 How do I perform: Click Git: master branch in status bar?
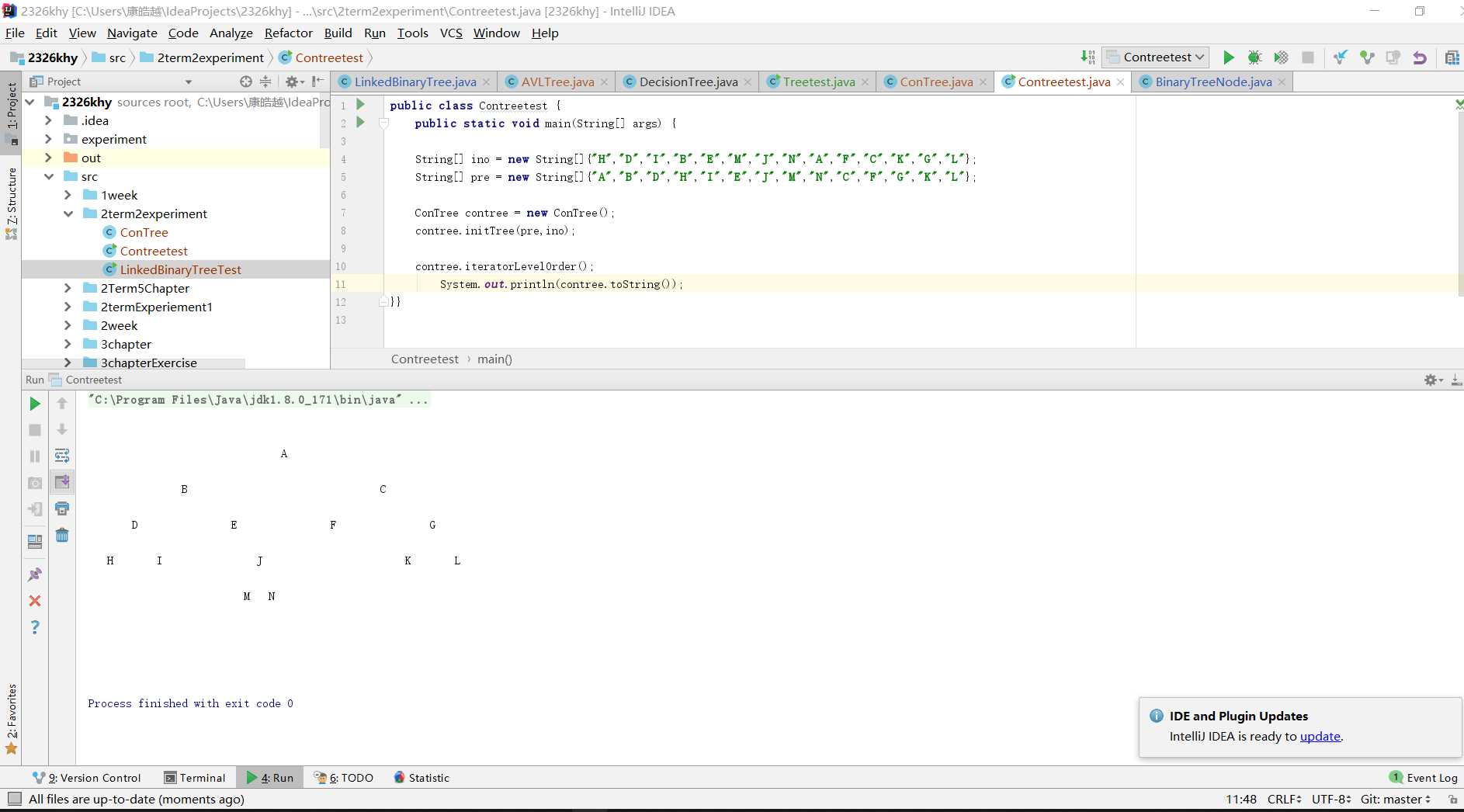(x=1395, y=799)
